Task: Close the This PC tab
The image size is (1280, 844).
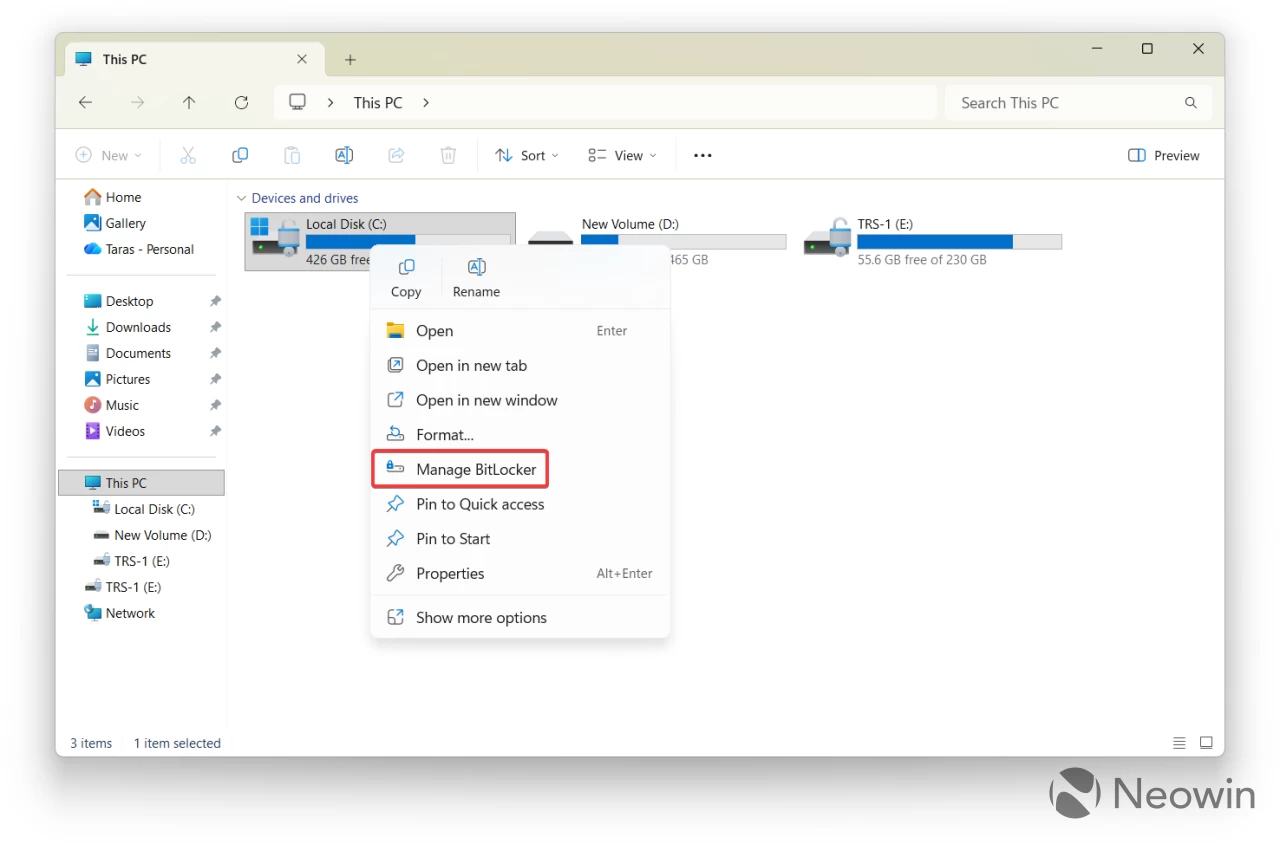Action: click(302, 59)
